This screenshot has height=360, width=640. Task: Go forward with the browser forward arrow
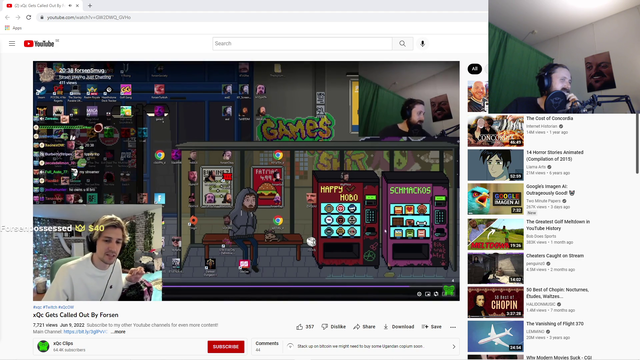pos(18,17)
